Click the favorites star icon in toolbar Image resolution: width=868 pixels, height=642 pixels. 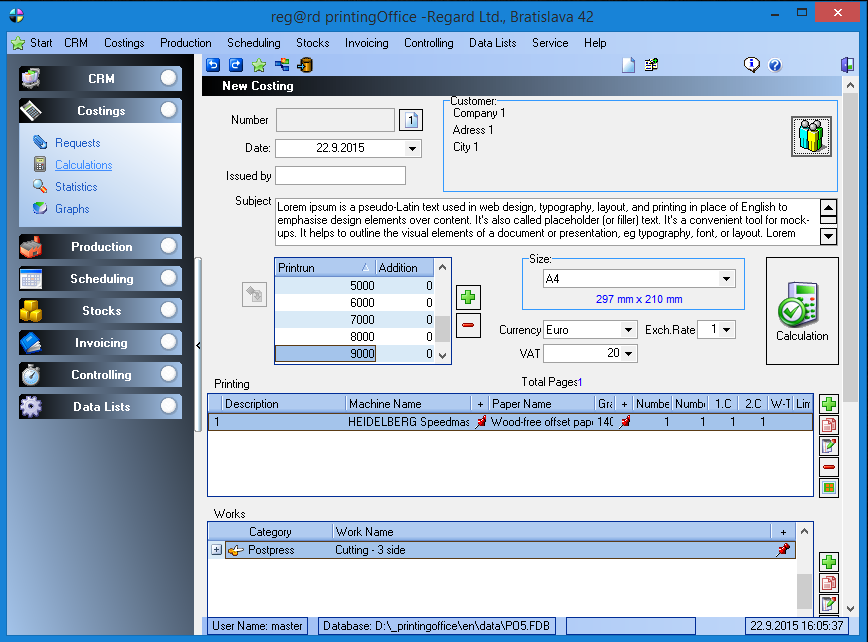click(259, 66)
